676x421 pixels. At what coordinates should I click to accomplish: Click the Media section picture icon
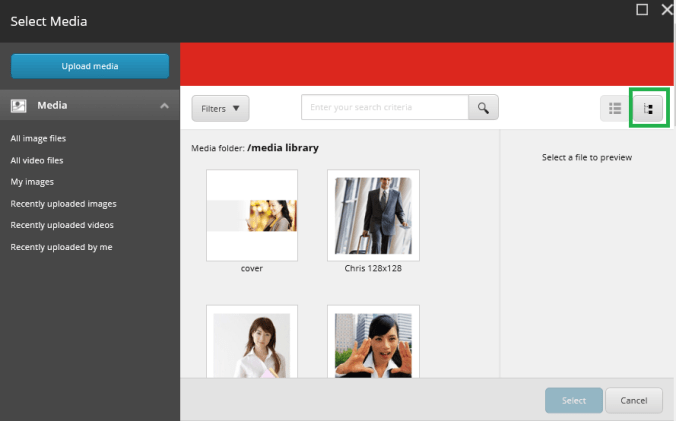[18, 105]
